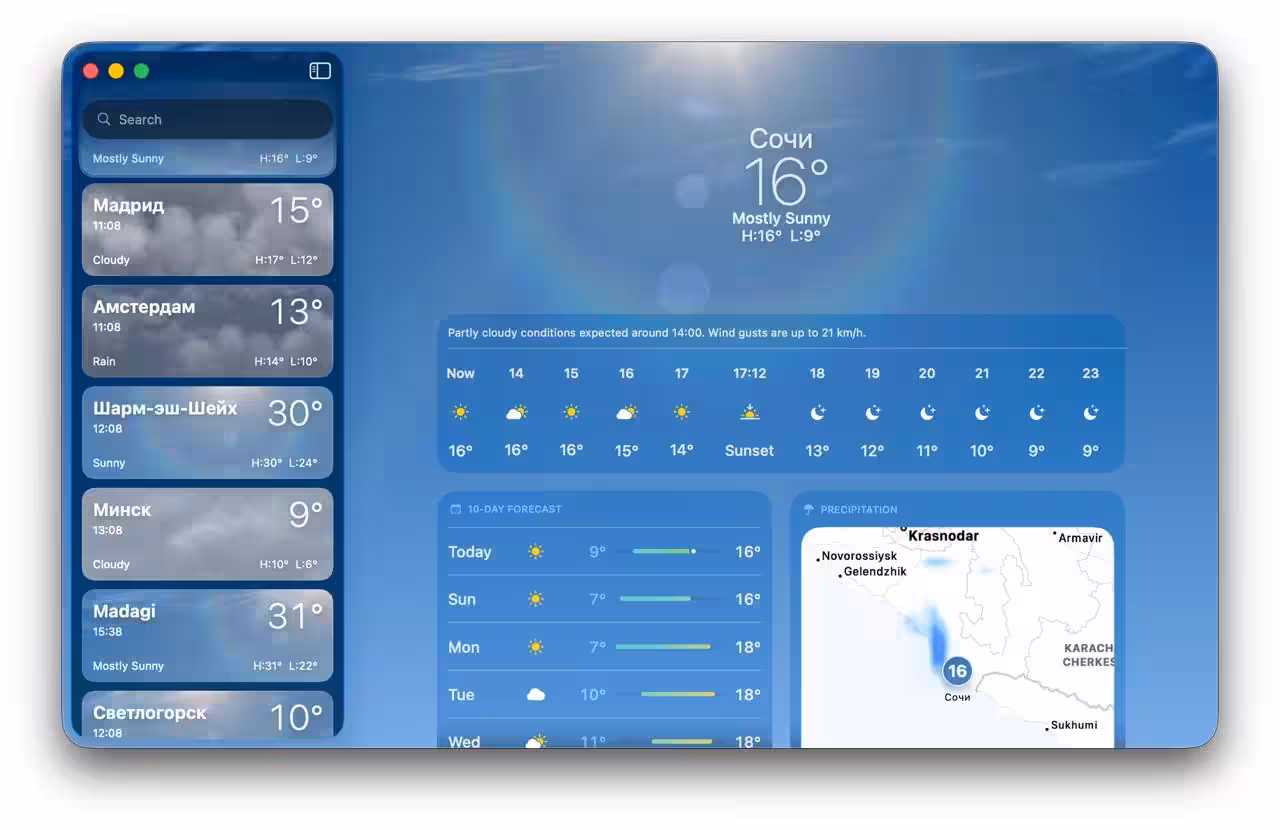Select the Амстердам city card

[207, 330]
